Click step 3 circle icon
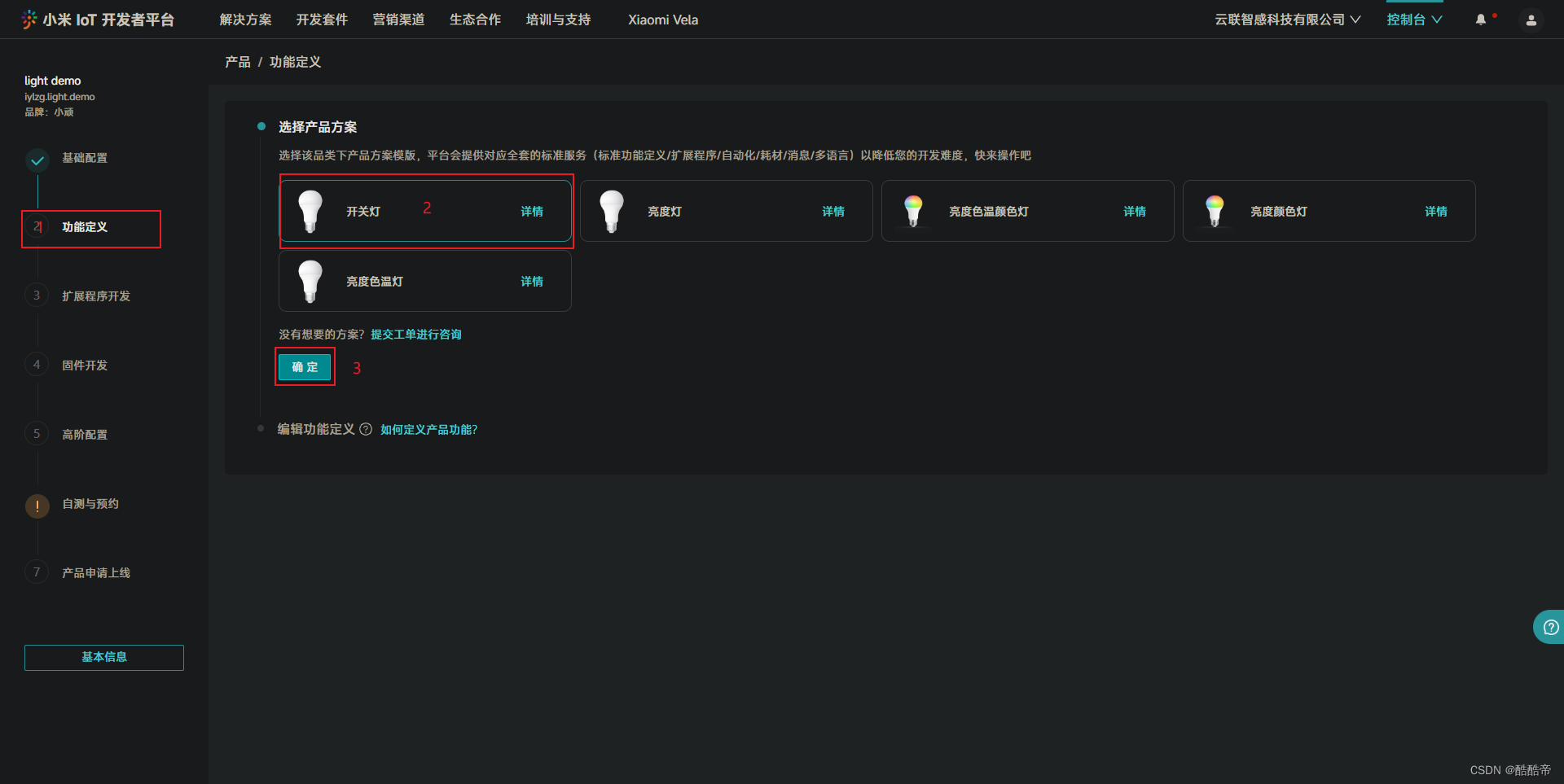 [x=37, y=296]
